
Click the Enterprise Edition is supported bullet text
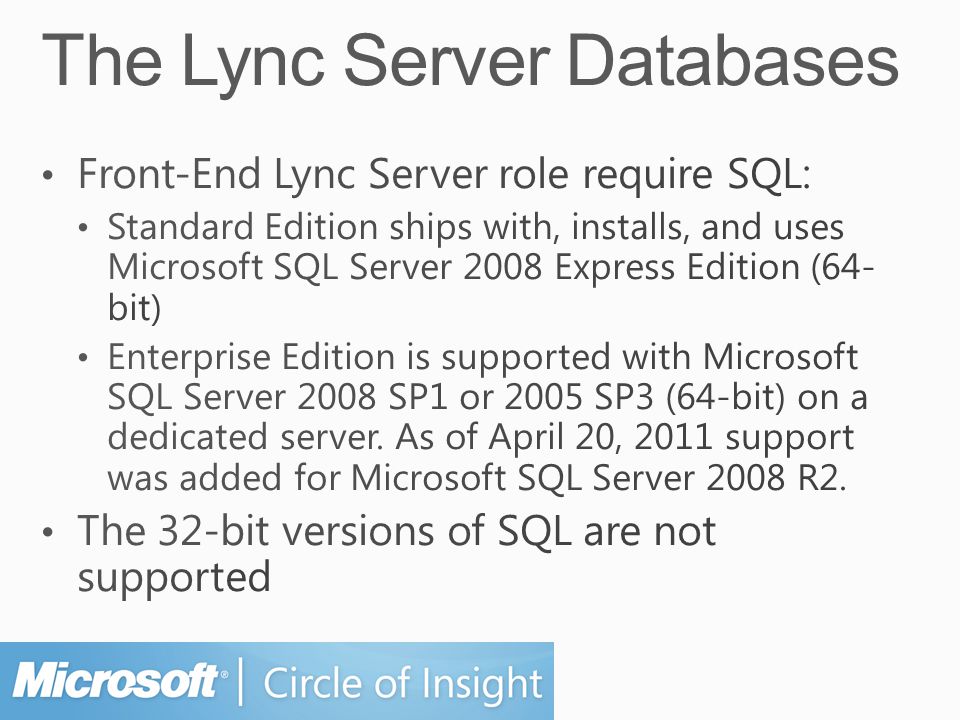488,417
